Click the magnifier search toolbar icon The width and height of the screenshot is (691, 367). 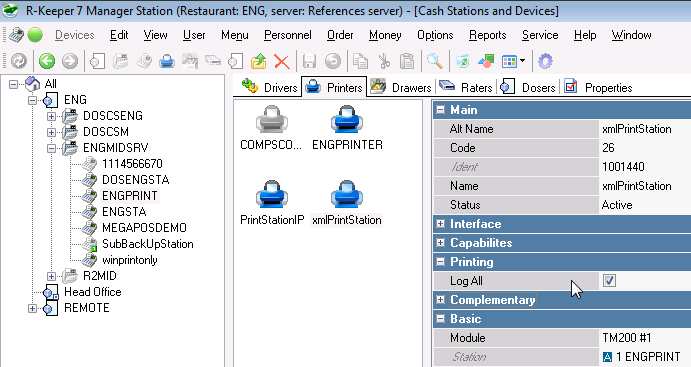click(x=435, y=61)
